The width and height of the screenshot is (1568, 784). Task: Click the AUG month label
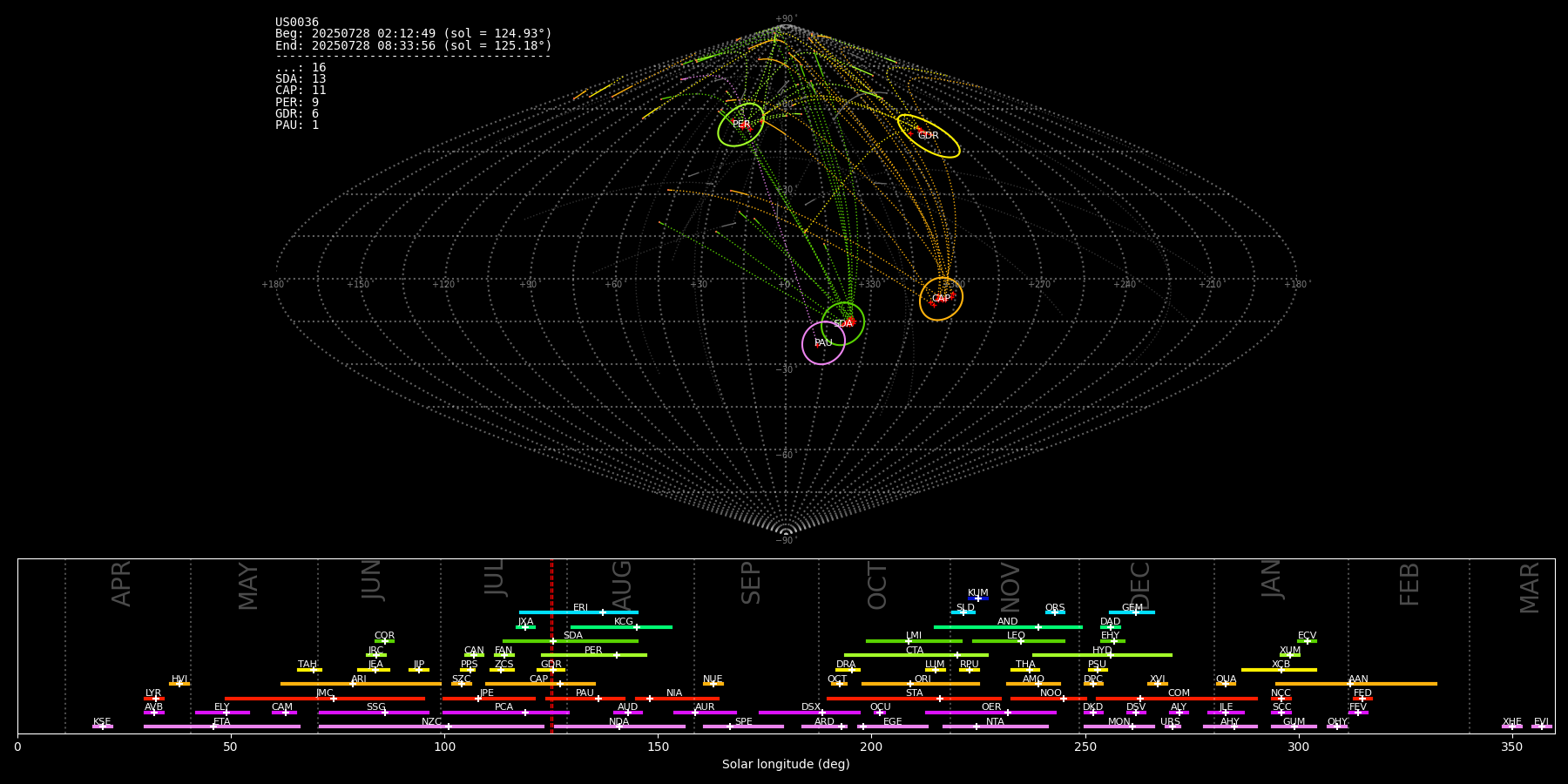[622, 584]
